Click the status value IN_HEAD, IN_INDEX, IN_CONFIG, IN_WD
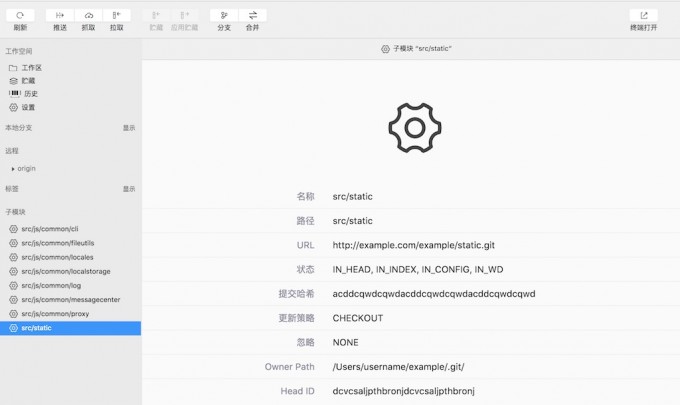The width and height of the screenshot is (680, 405). coord(418,269)
